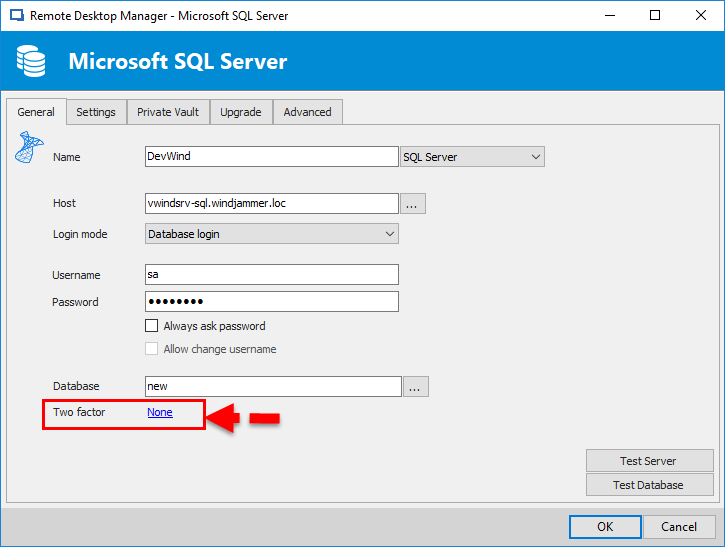Image resolution: width=725 pixels, height=547 pixels.
Task: Close the Microsoft SQL Server dialog window
Action: [x=701, y=16]
